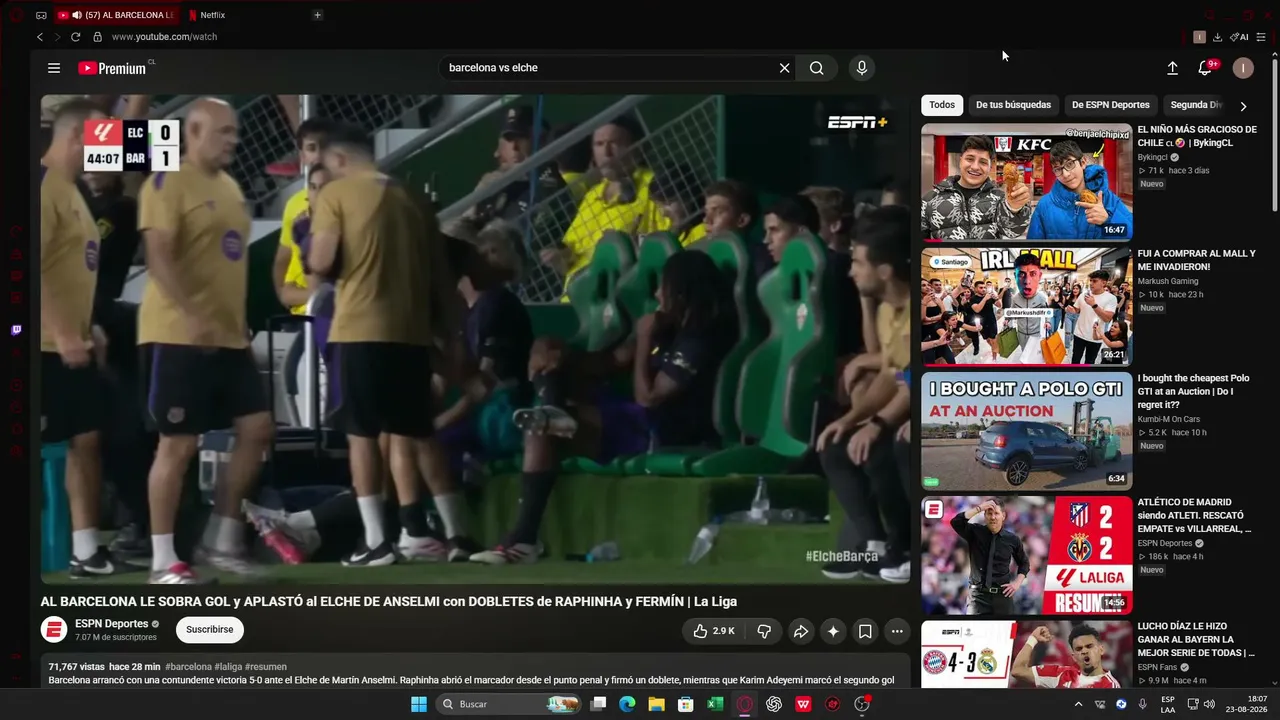This screenshot has height=720, width=1280.
Task: Select the 'De tus búsquedas' chip
Action: pos(1013,105)
